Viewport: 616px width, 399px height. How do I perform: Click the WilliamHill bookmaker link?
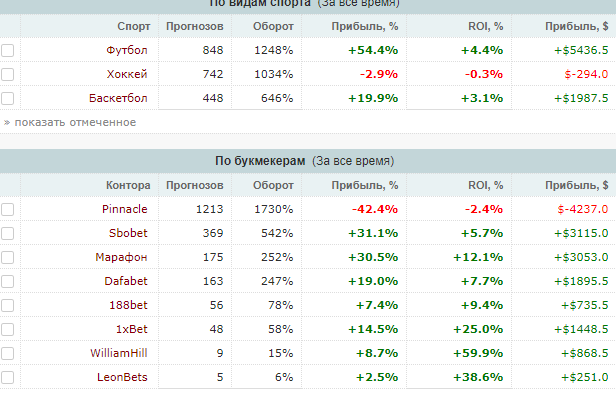[119, 353]
